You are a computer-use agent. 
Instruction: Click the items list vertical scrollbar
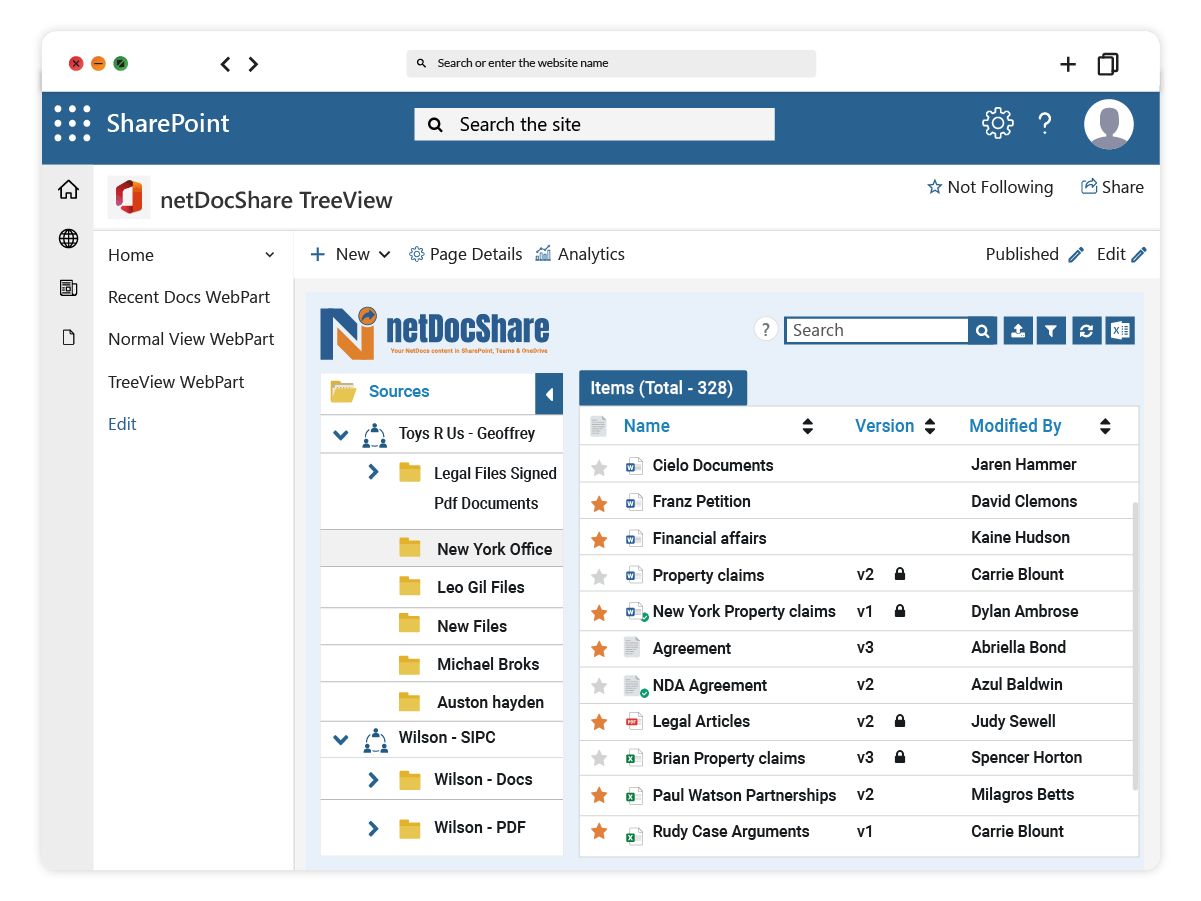tap(1134, 645)
